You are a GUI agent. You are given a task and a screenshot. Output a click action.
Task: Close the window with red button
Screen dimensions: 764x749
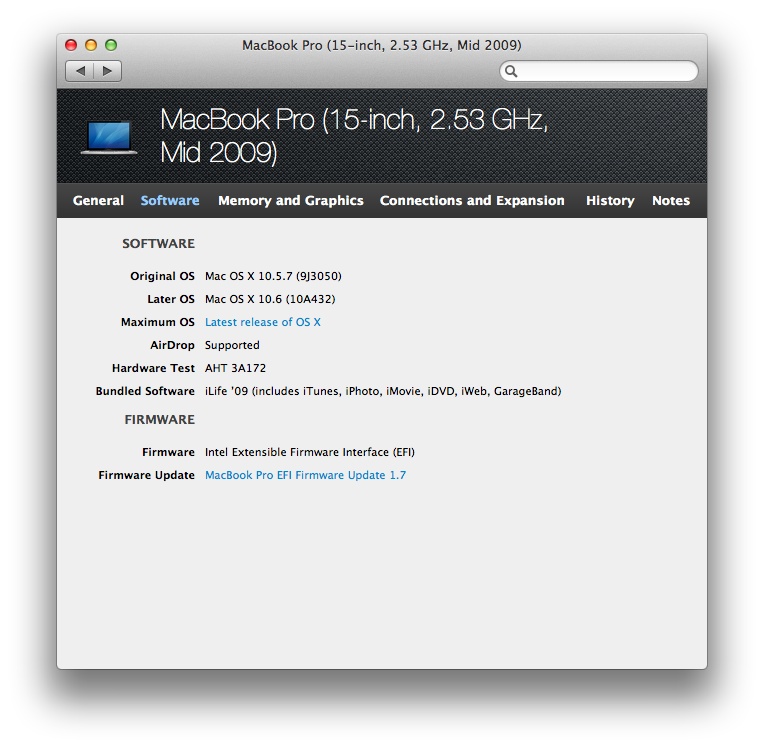[x=71, y=45]
